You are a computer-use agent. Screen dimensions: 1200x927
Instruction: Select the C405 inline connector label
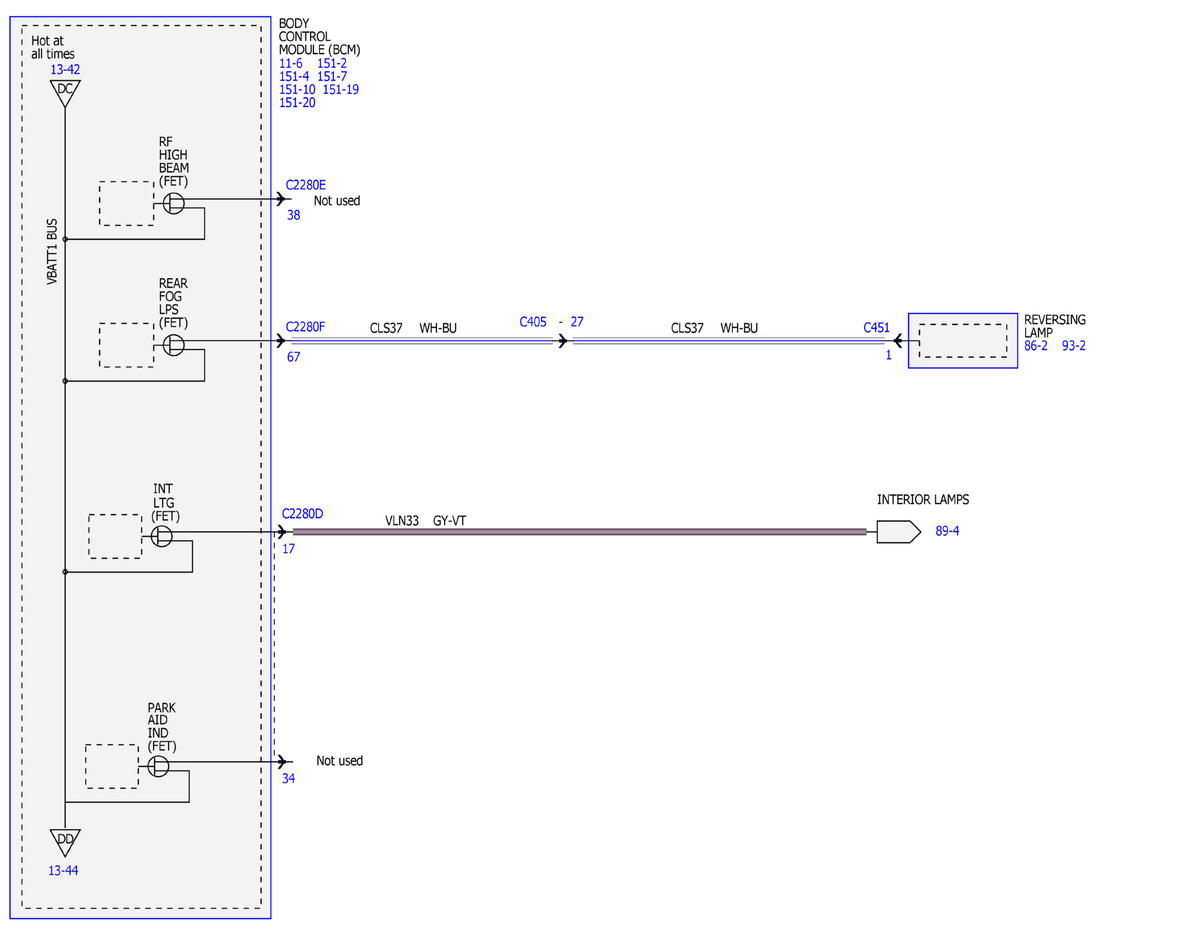tap(533, 322)
